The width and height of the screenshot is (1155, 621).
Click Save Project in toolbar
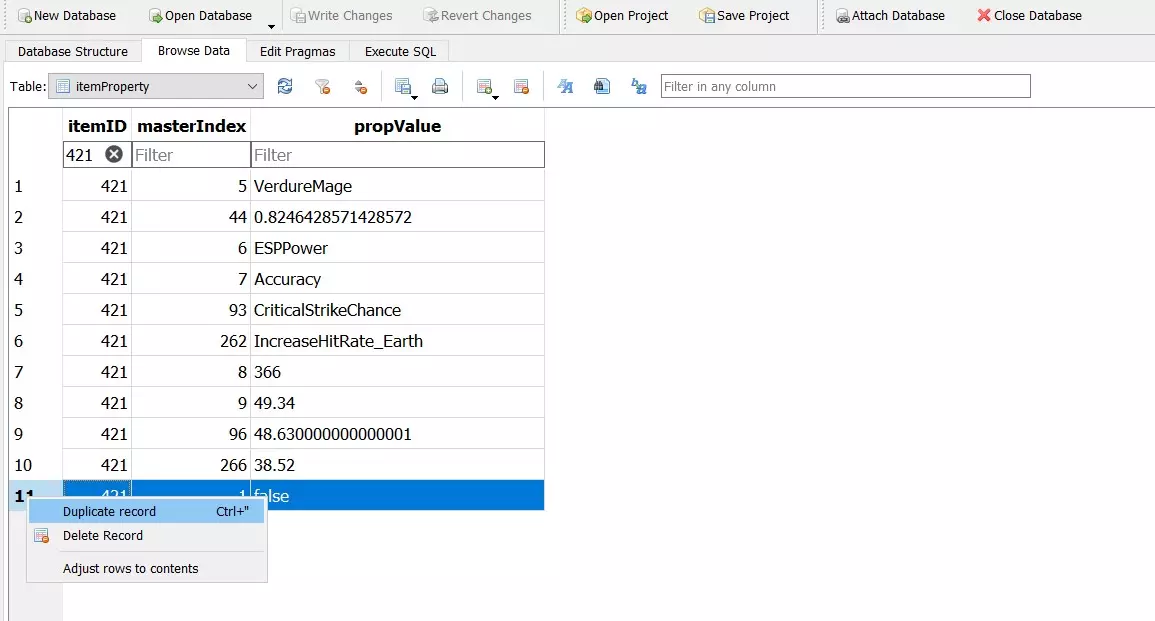pyautogui.click(x=744, y=15)
